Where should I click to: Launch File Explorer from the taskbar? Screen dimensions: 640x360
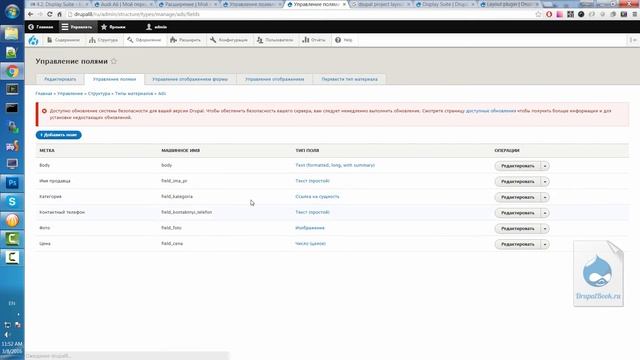[12, 33]
